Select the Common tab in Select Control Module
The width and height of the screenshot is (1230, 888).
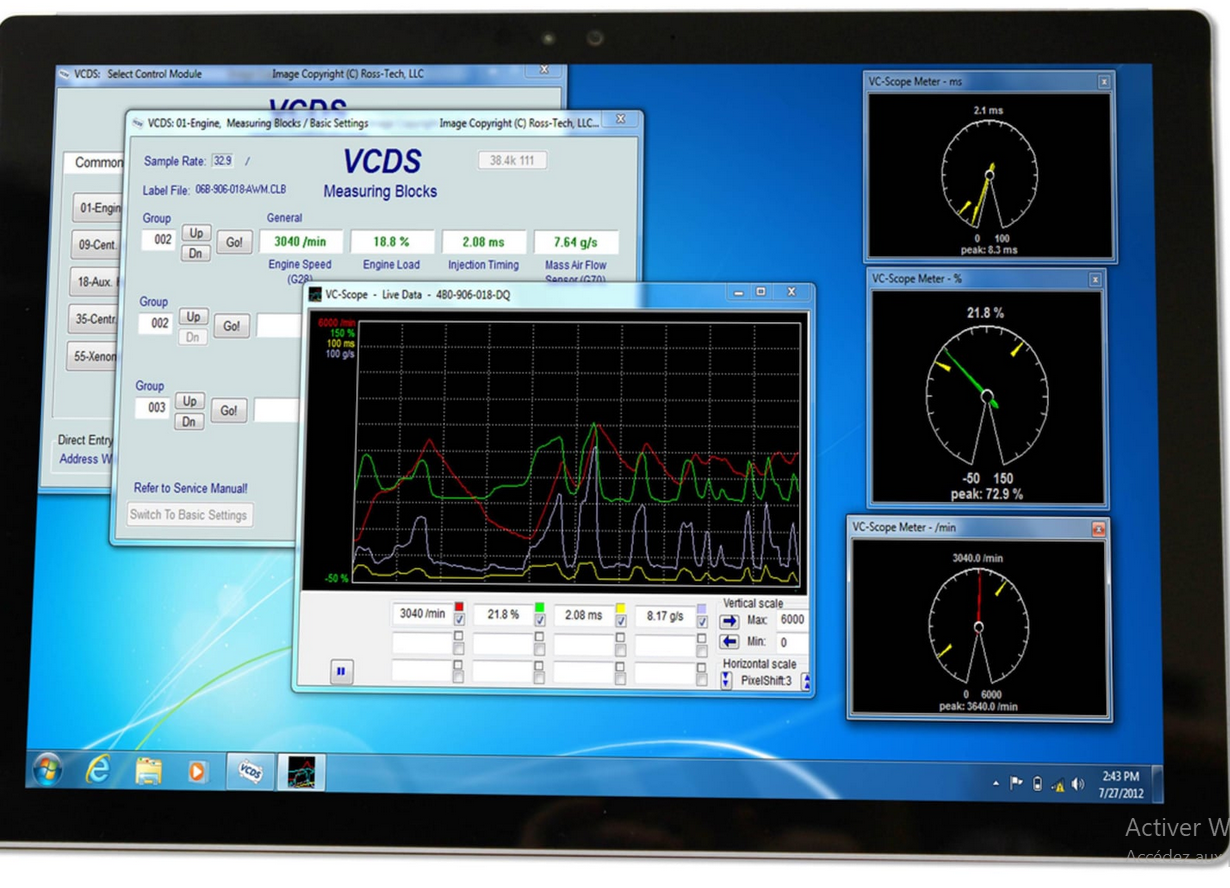click(97, 163)
